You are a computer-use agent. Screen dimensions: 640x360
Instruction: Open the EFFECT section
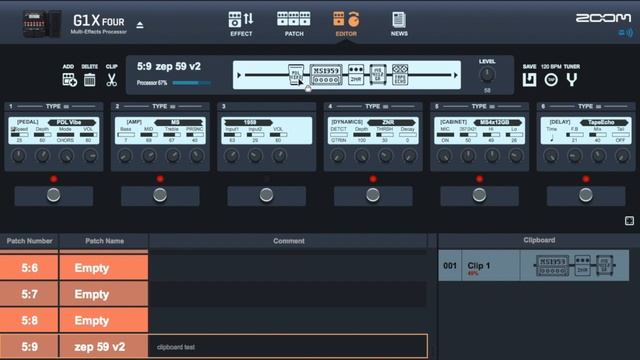[x=241, y=24]
